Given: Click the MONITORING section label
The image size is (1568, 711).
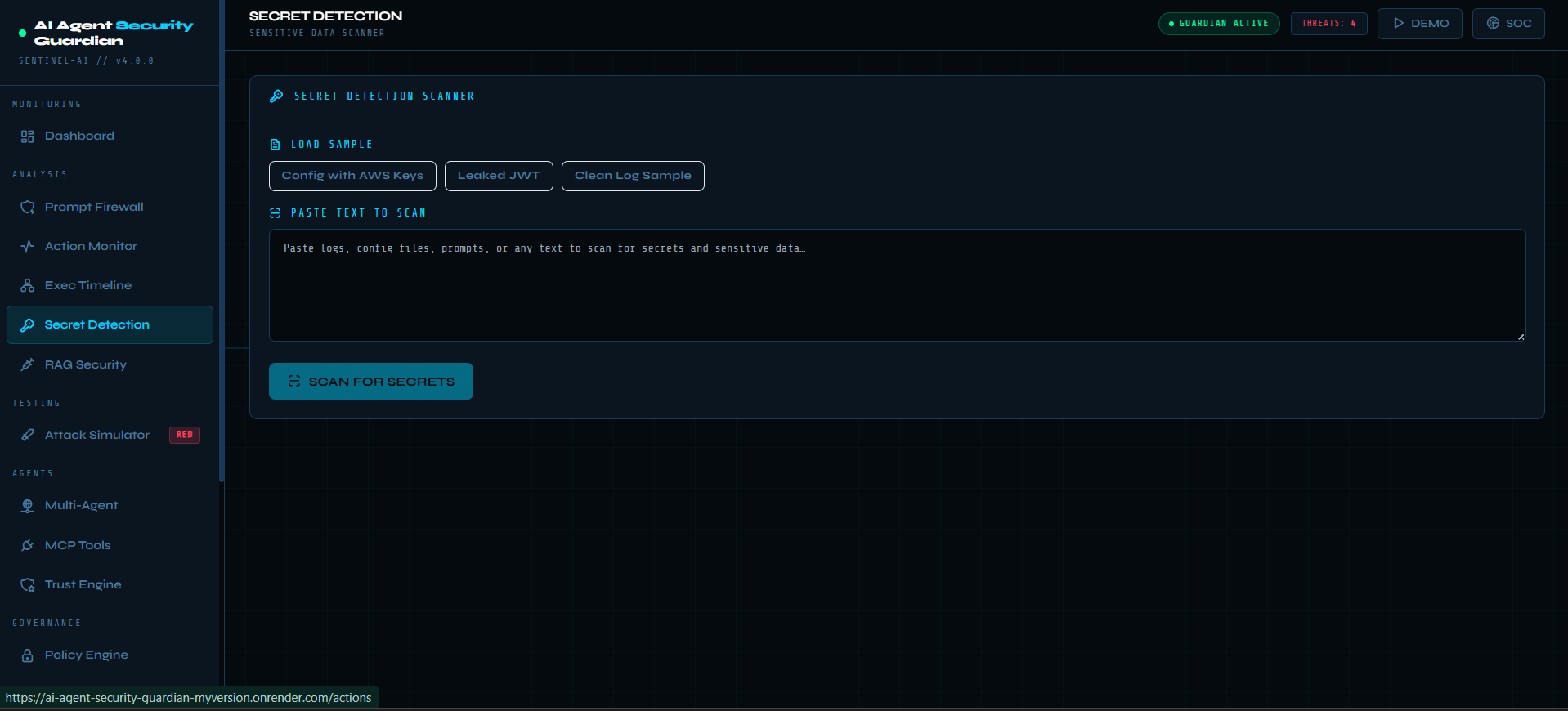Looking at the screenshot, I should coord(47,105).
